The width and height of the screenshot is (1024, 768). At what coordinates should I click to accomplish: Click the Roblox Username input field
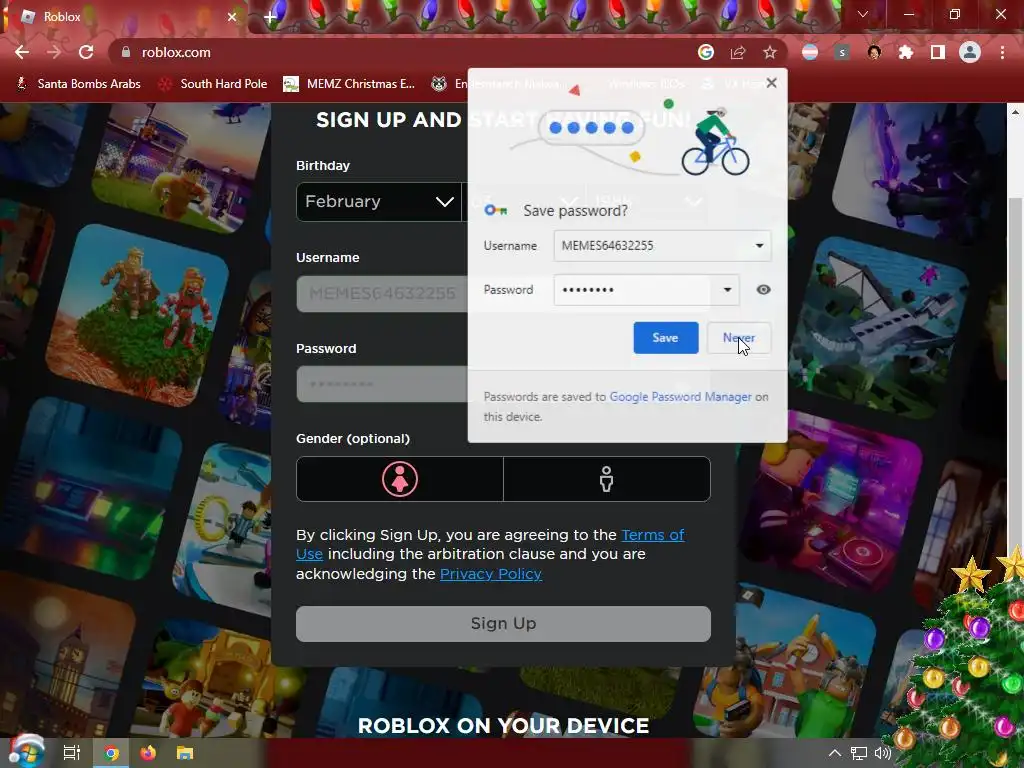point(382,293)
